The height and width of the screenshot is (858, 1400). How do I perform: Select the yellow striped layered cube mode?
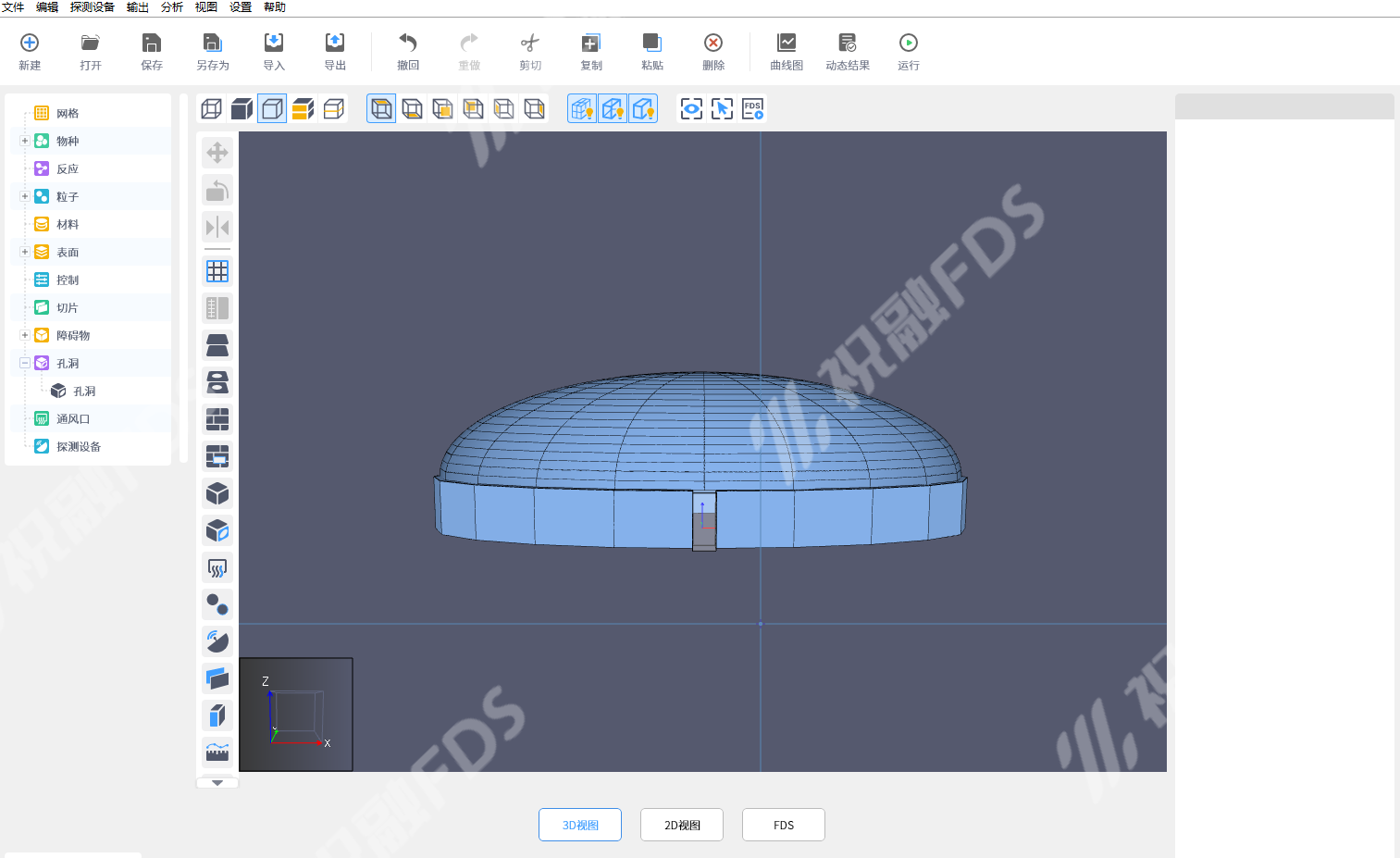pos(303,109)
